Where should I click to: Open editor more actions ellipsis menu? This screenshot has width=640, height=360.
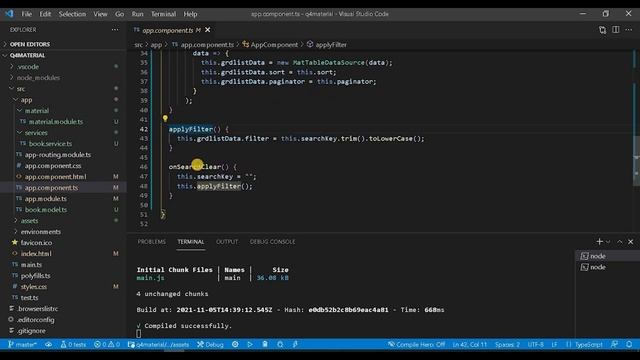(629, 30)
